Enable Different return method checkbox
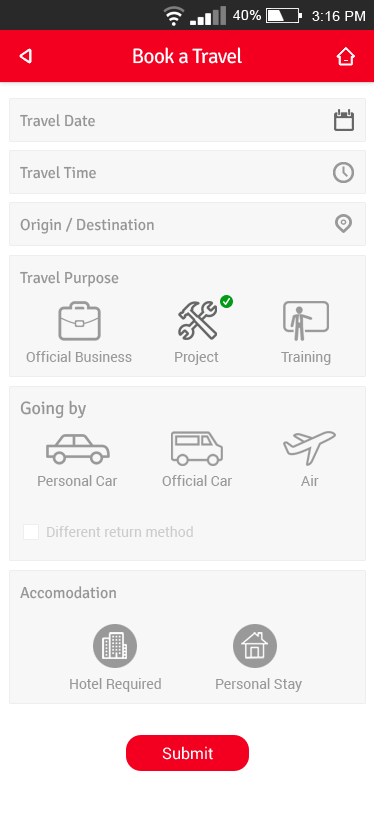 [x=31, y=532]
